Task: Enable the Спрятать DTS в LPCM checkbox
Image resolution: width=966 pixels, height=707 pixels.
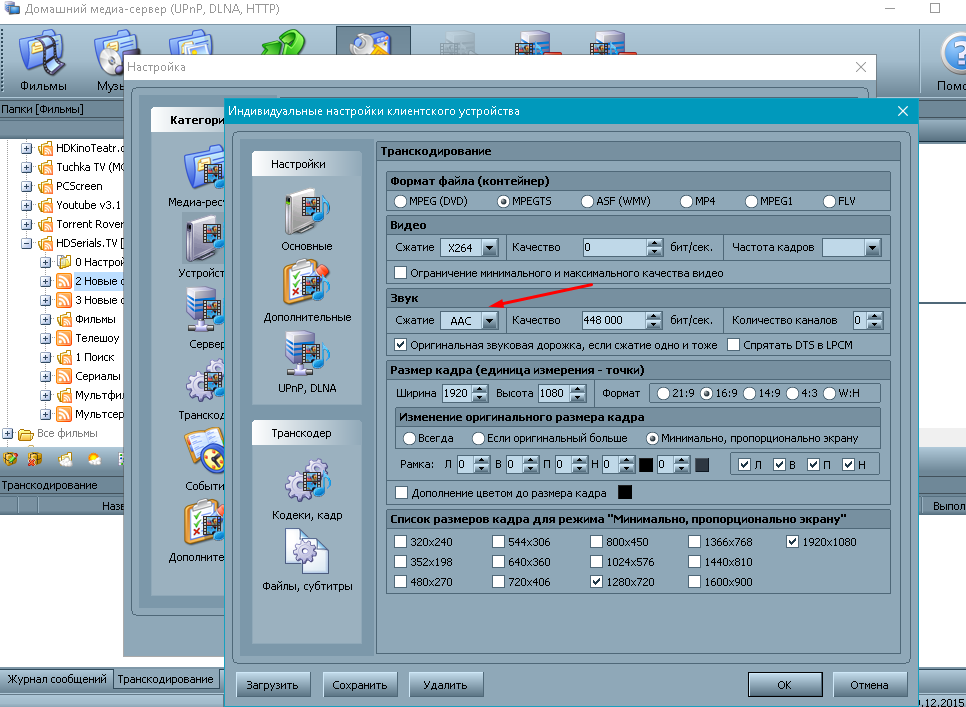Action: pyautogui.click(x=734, y=345)
